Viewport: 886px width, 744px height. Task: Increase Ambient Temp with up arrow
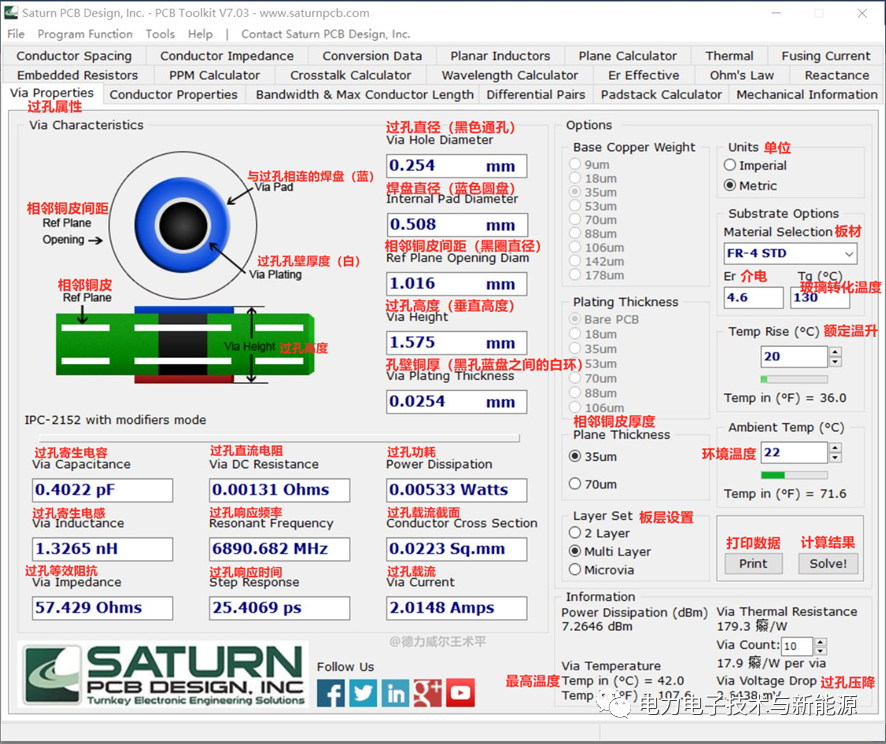(x=835, y=448)
